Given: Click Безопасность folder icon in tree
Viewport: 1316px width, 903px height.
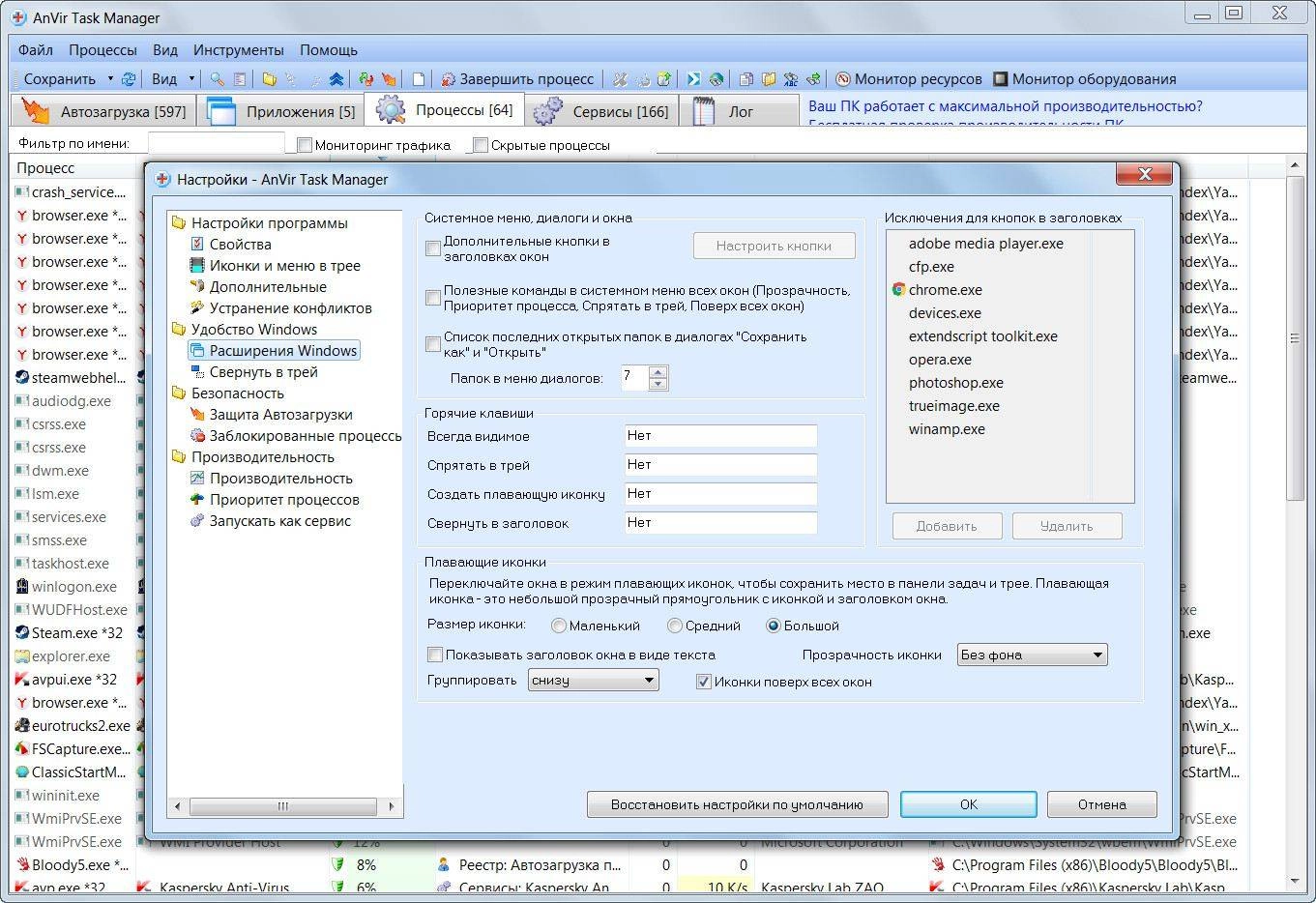Looking at the screenshot, I should [179, 393].
